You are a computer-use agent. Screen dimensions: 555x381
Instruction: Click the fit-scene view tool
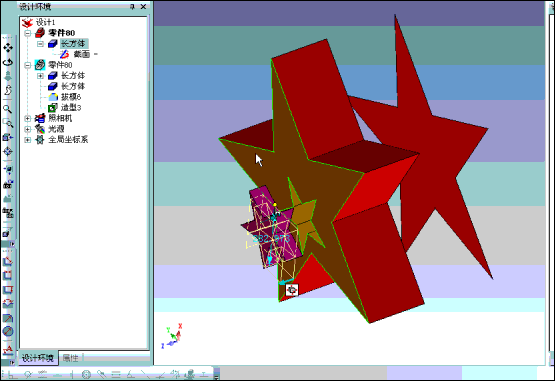pos(8,170)
